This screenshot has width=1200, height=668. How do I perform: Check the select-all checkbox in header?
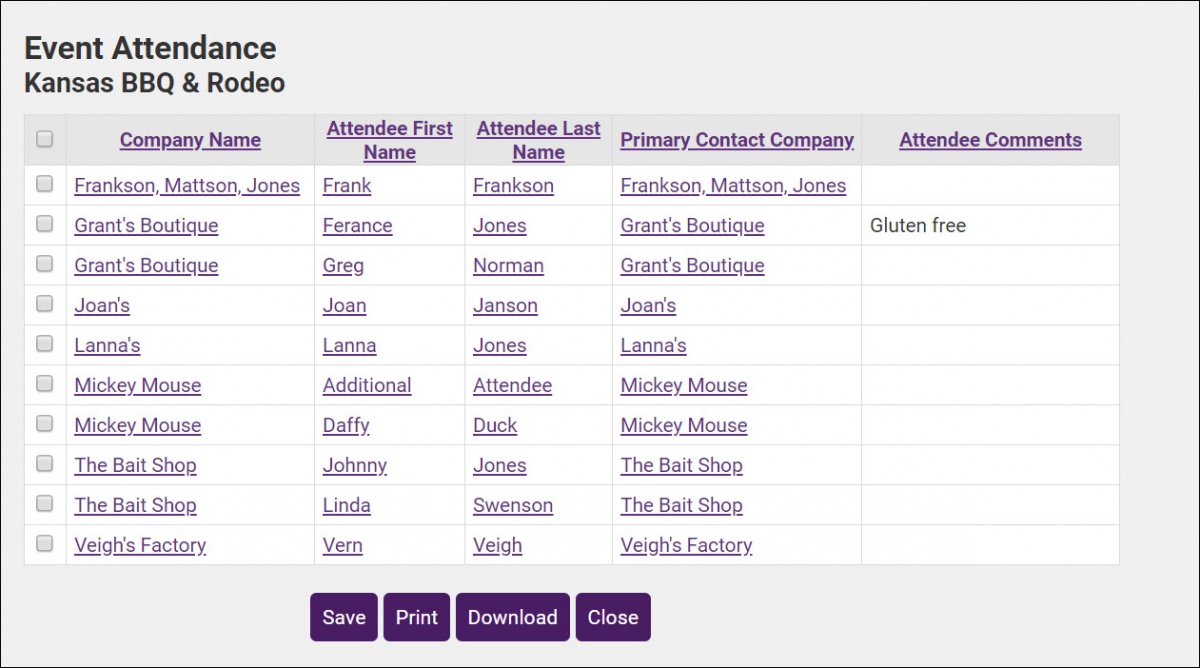click(45, 139)
